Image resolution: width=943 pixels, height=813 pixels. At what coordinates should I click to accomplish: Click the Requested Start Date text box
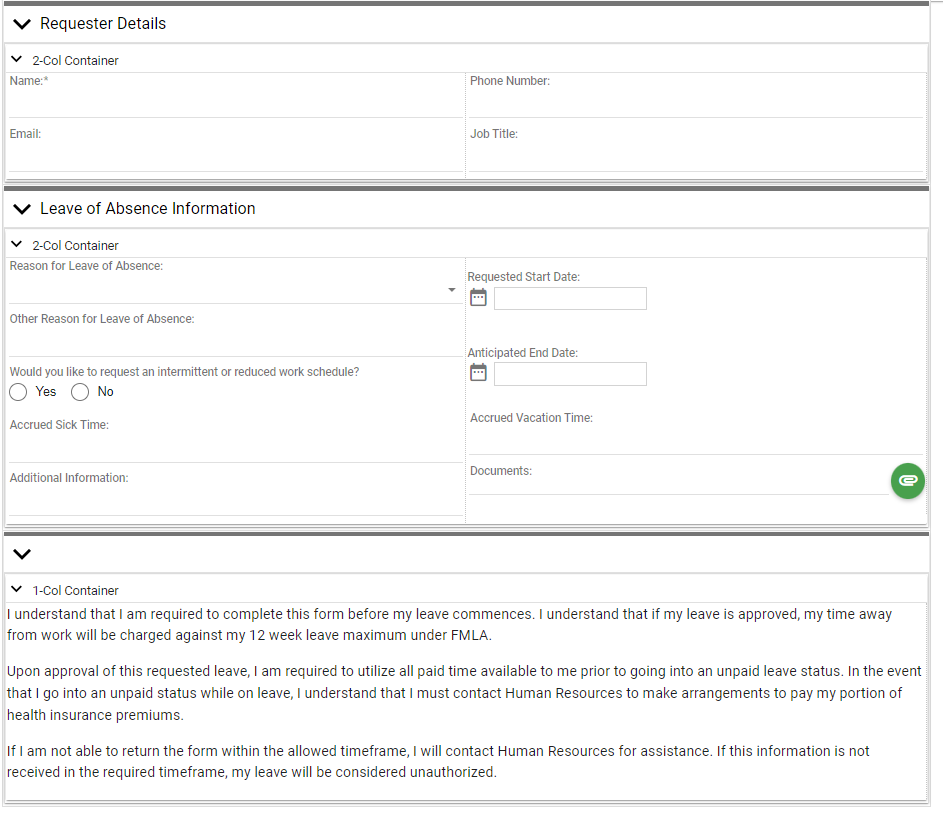[x=570, y=298]
